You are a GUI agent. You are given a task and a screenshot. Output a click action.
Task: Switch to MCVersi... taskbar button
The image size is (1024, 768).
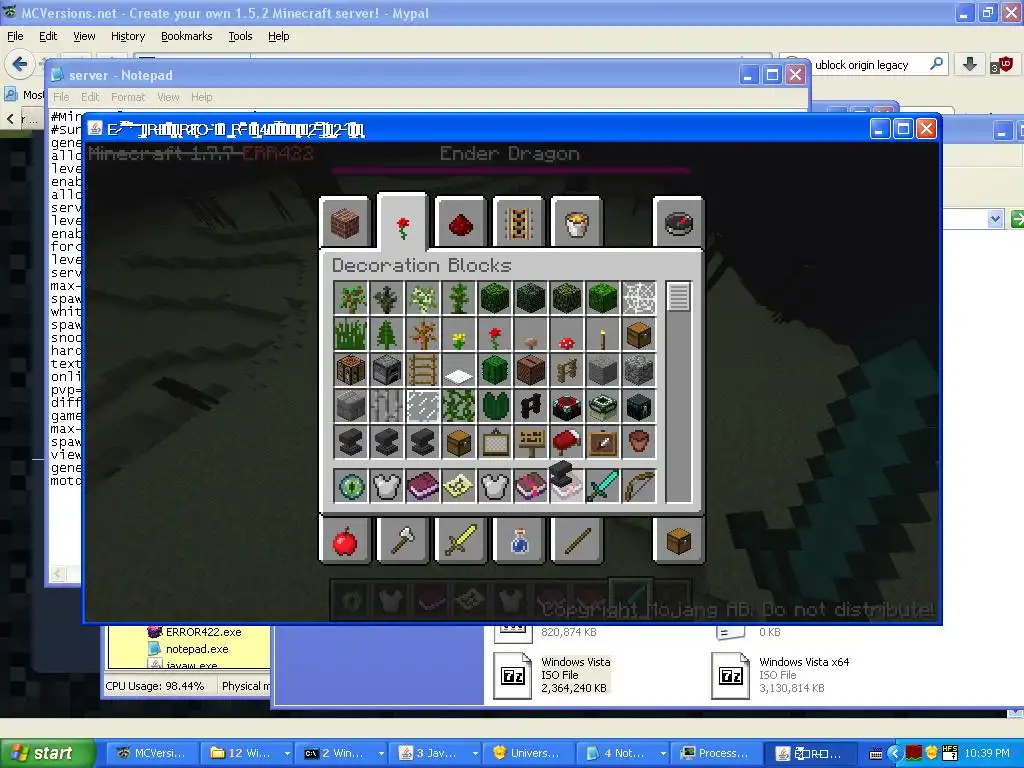151,753
